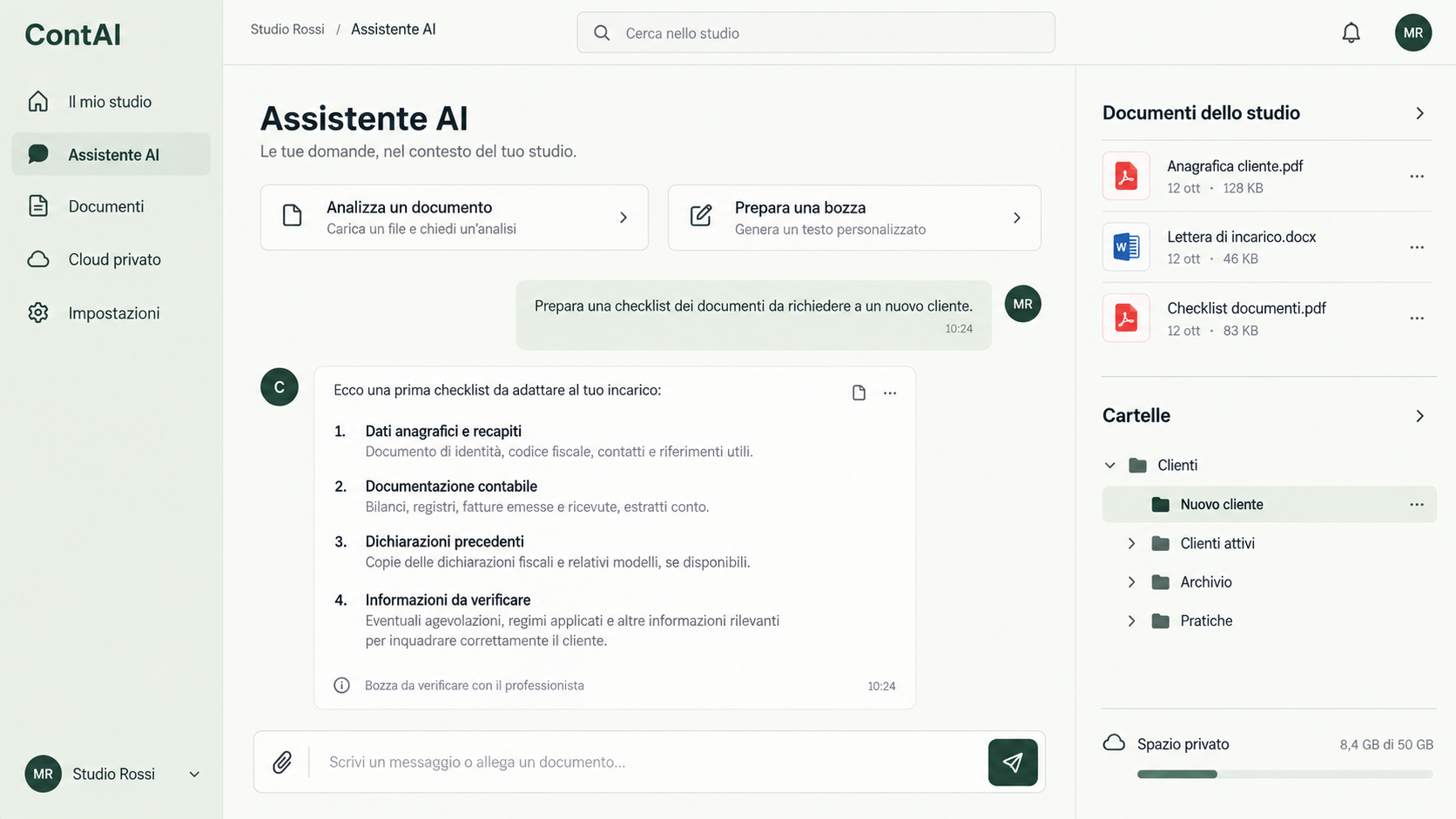Attach a file with the paperclip icon
The height and width of the screenshot is (819, 1456).
pos(282,762)
